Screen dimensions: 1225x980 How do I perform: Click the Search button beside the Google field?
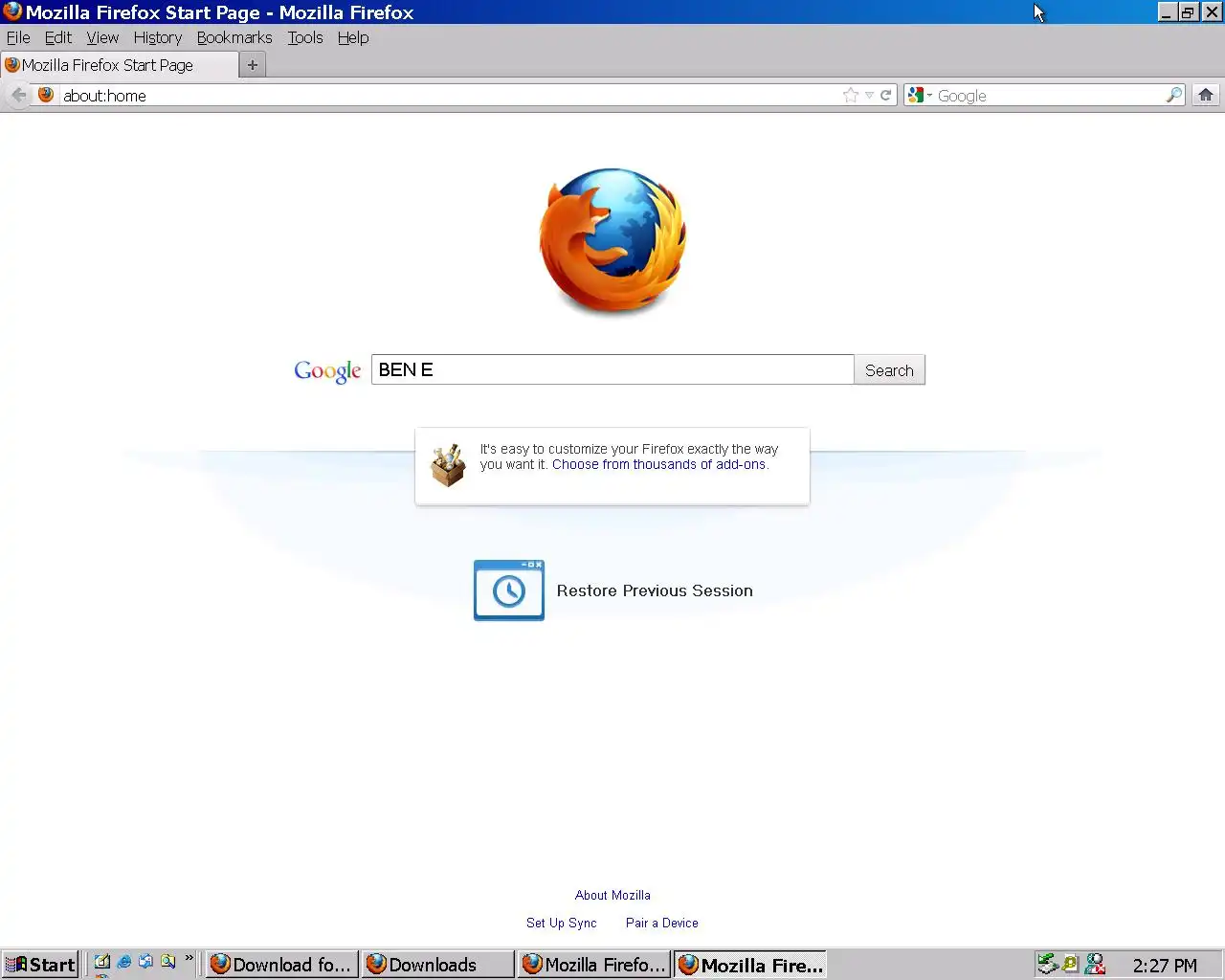click(x=889, y=369)
